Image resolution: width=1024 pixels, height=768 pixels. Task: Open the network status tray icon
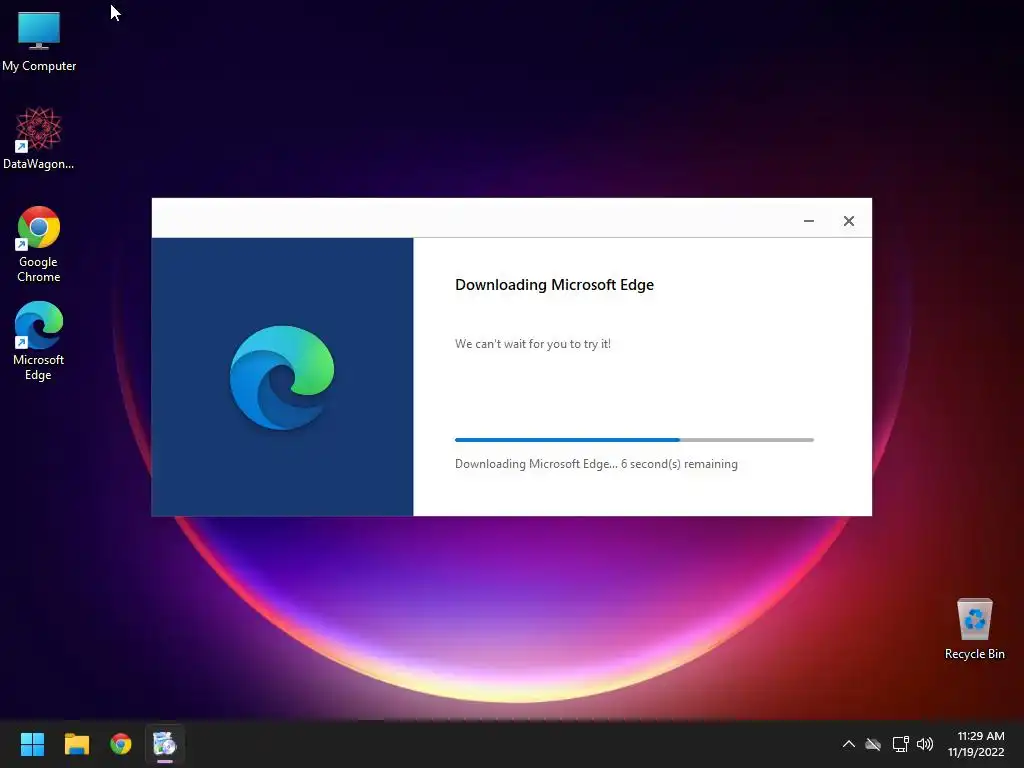(901, 744)
